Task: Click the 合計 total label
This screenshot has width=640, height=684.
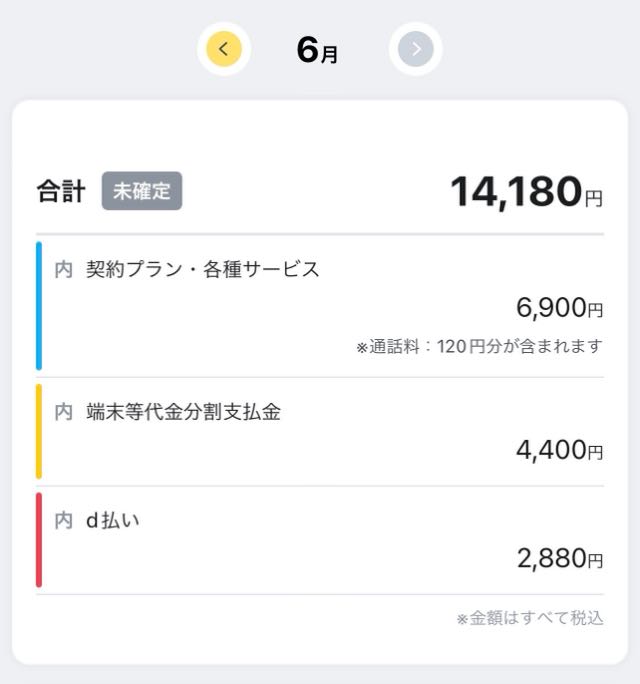Action: tap(61, 191)
